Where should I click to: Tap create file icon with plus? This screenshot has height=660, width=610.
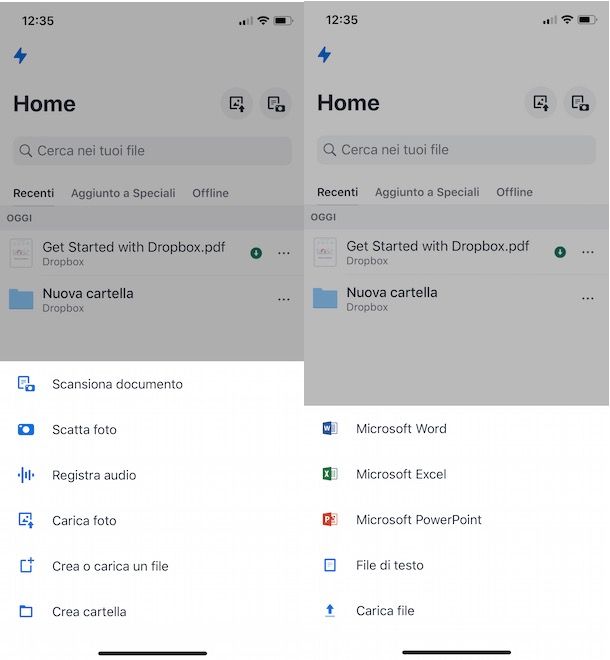point(27,565)
